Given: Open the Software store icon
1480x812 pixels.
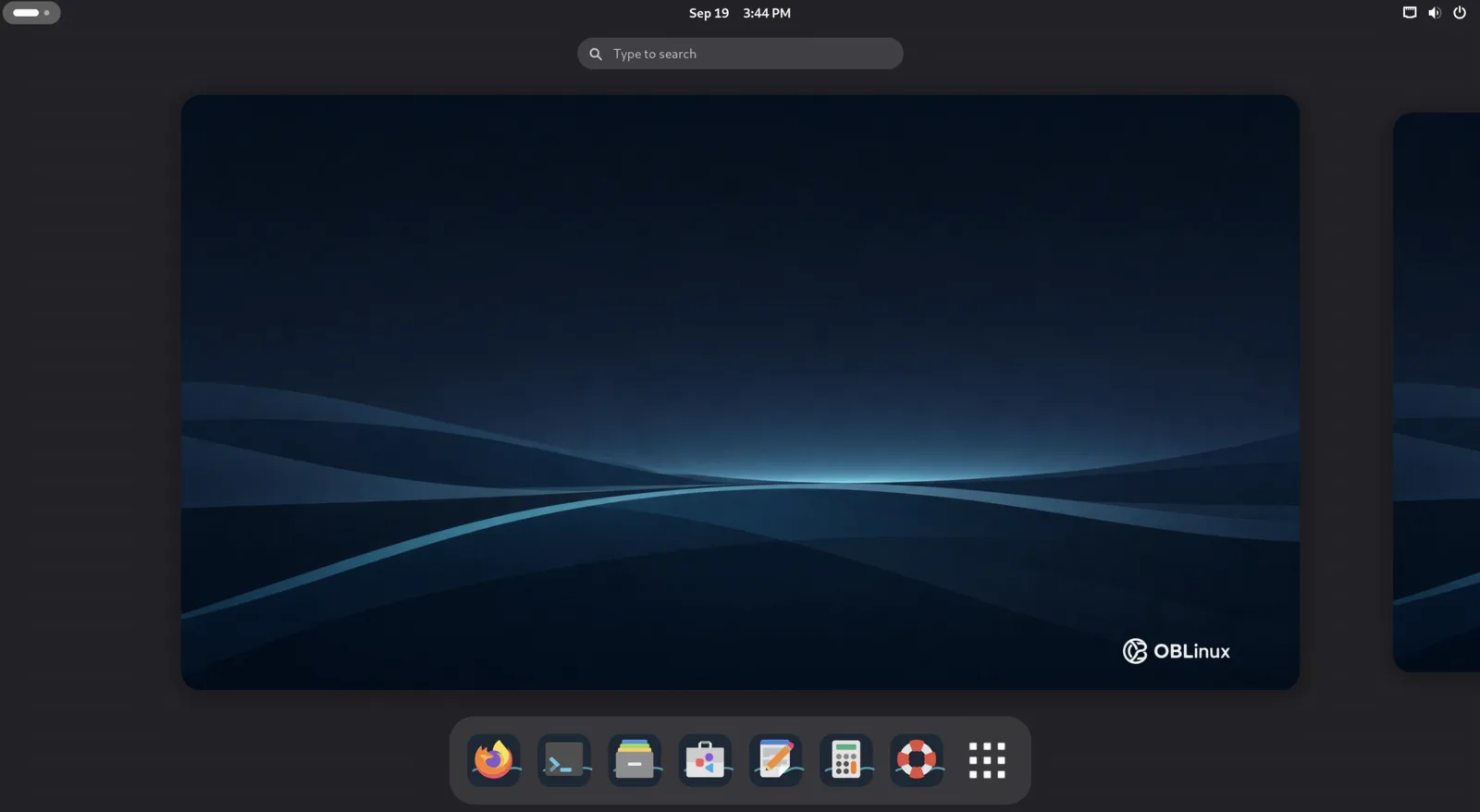Looking at the screenshot, I should (705, 760).
